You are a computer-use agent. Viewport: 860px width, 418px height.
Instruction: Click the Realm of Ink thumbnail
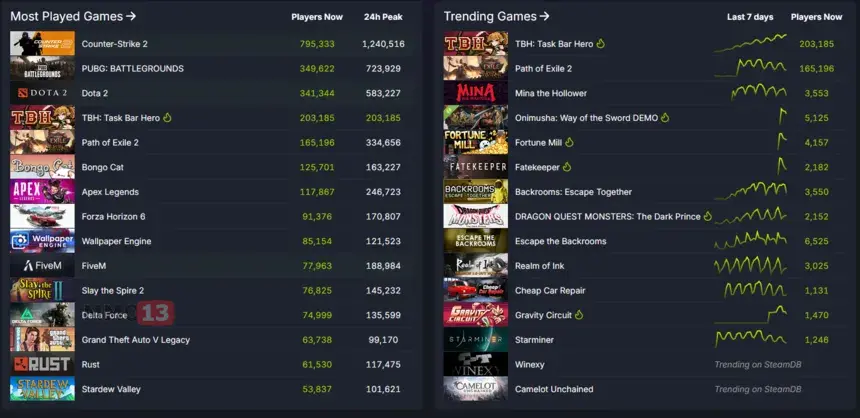(476, 266)
